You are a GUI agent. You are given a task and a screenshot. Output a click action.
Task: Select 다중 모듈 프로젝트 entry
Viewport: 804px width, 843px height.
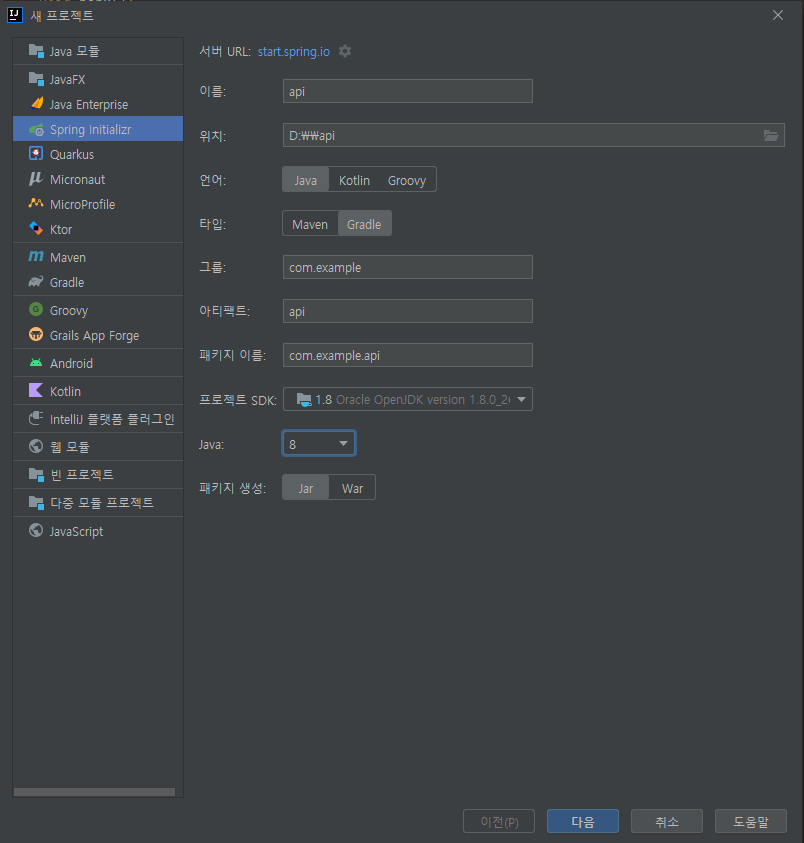pyautogui.click(x=98, y=503)
